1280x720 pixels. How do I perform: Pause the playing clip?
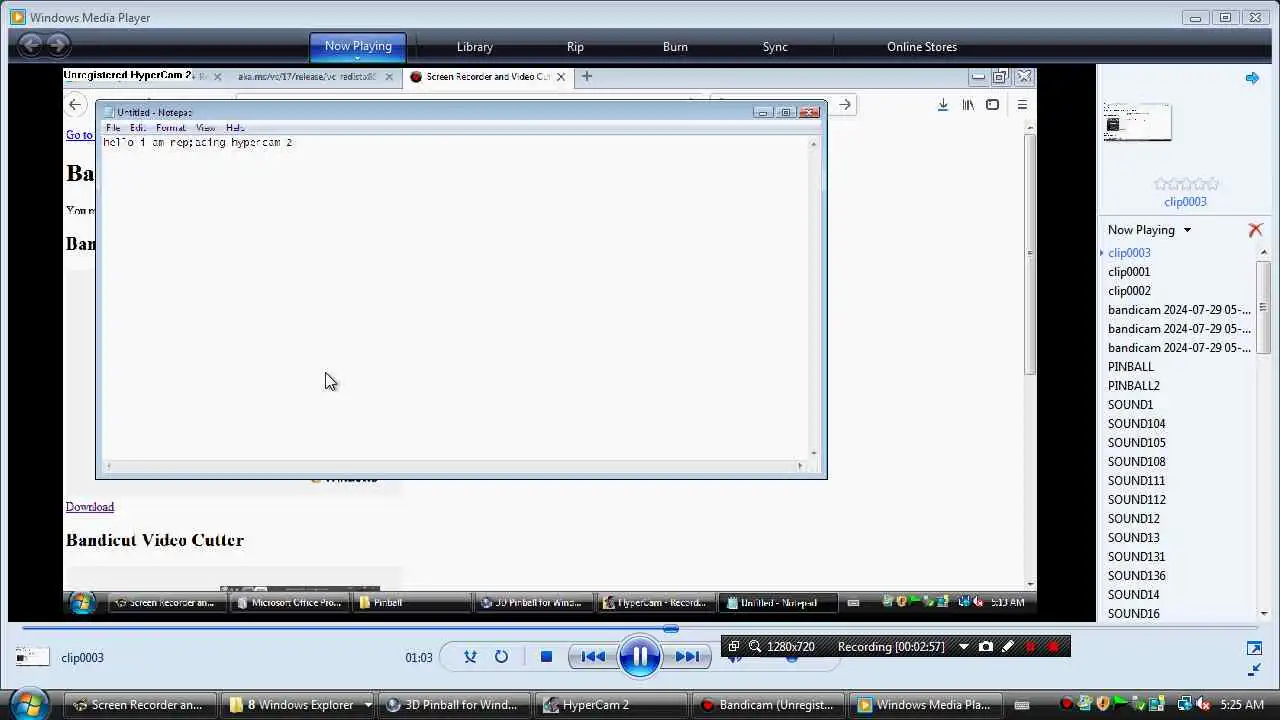[x=640, y=657]
